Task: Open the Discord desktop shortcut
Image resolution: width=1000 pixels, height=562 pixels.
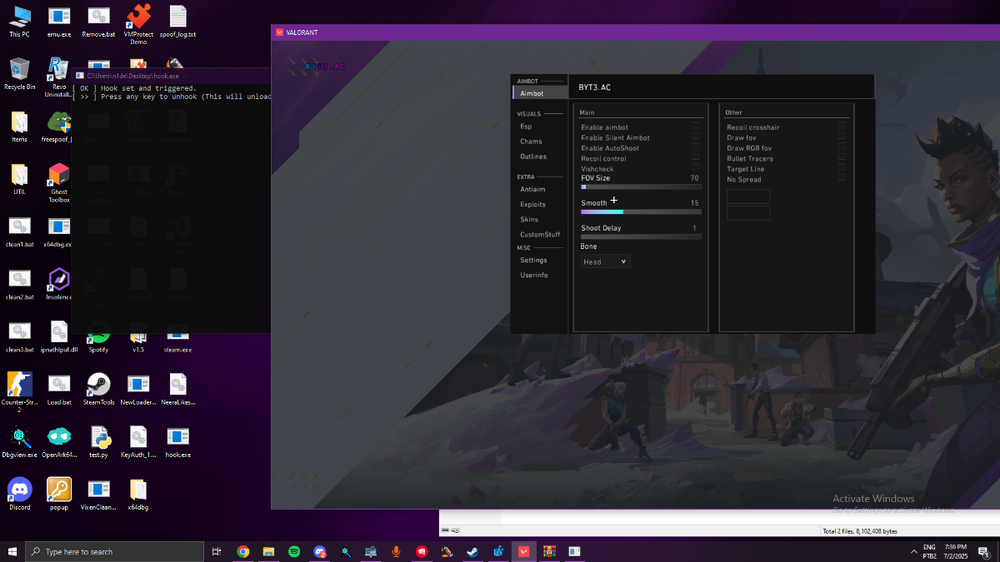Action: point(19,490)
